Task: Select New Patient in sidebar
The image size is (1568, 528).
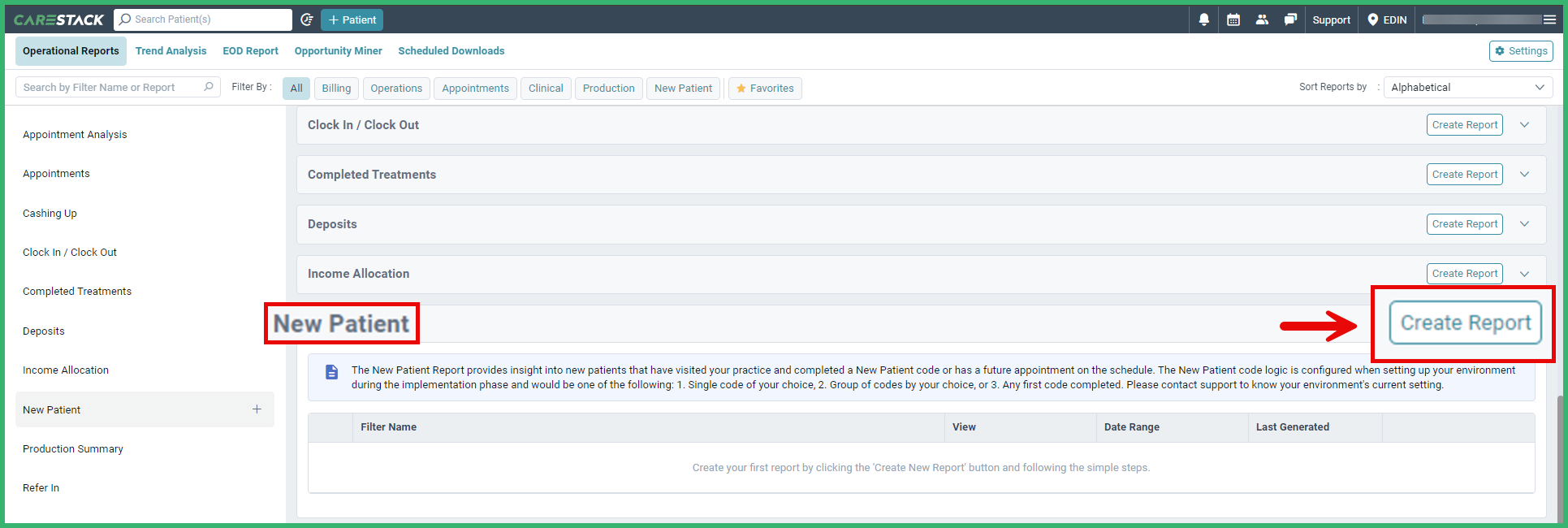Action: (x=145, y=409)
